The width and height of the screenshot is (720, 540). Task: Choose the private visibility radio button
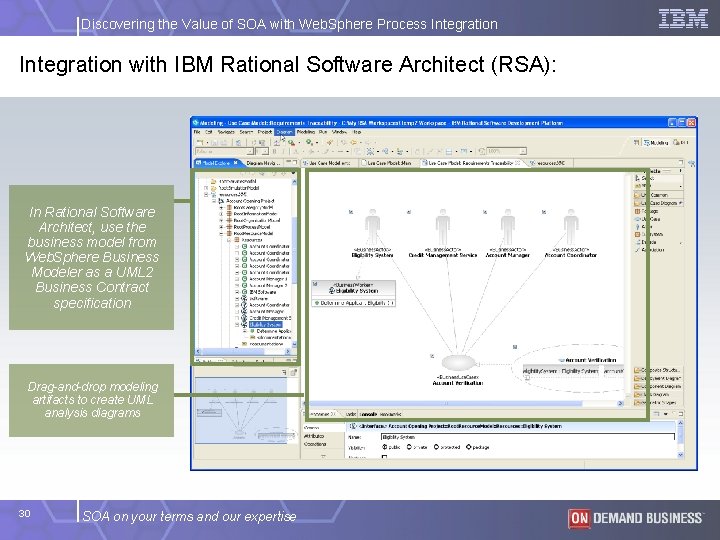pos(409,447)
